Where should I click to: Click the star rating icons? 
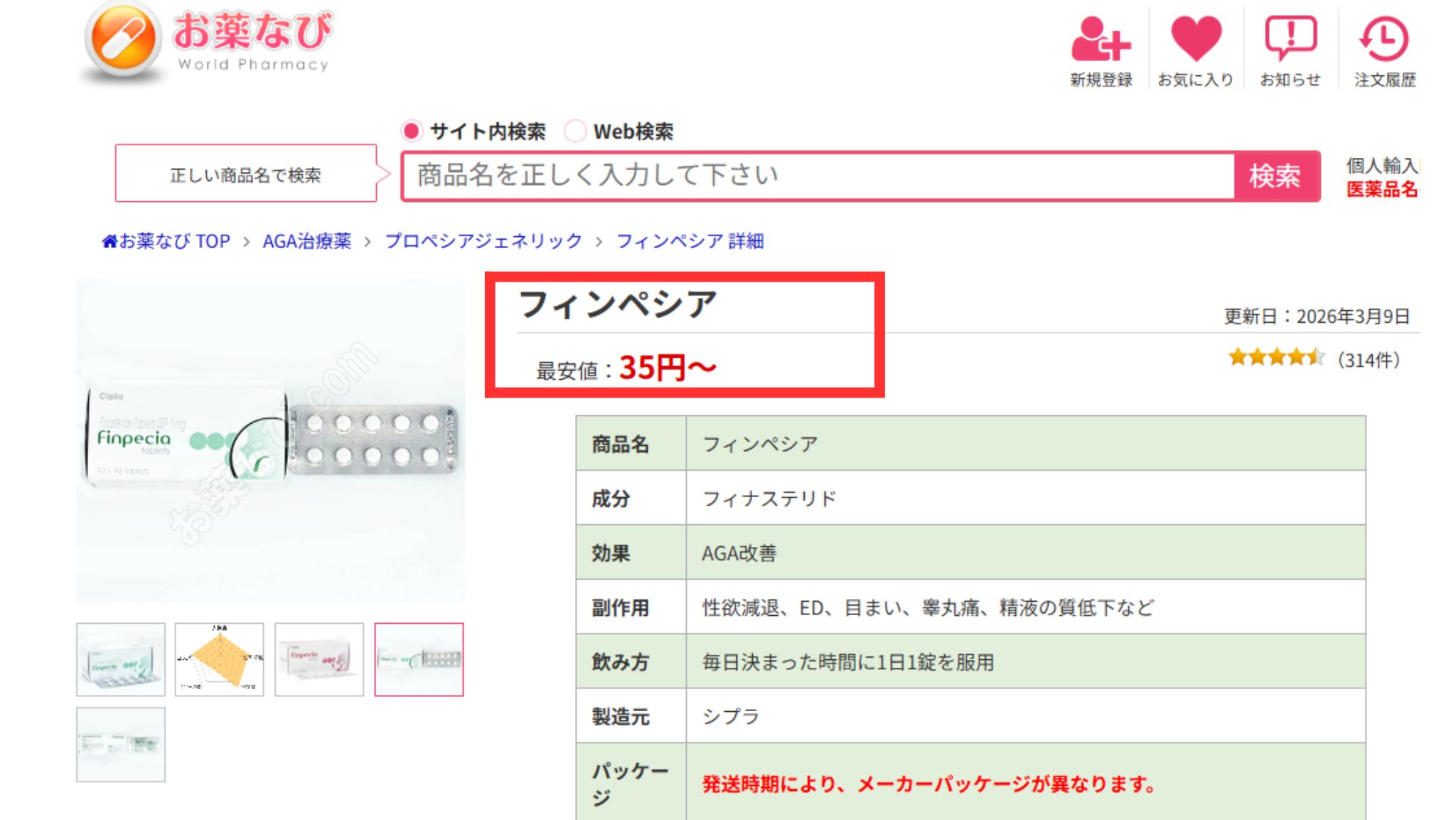[1276, 357]
